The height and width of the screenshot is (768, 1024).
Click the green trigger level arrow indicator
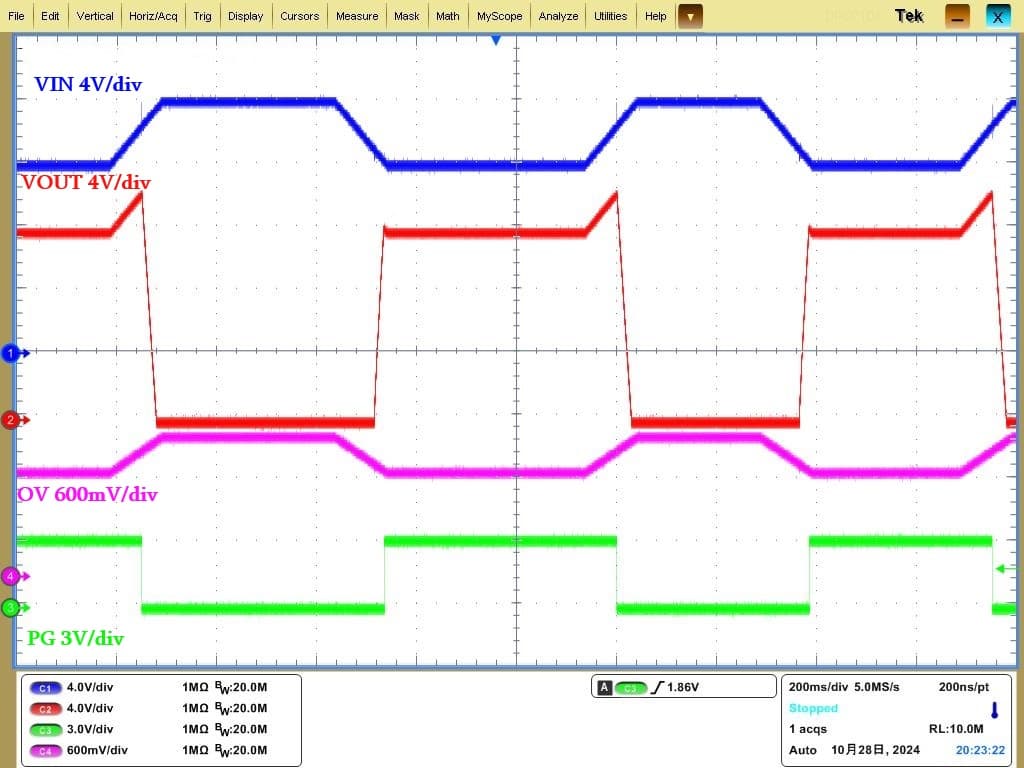tap(1003, 569)
